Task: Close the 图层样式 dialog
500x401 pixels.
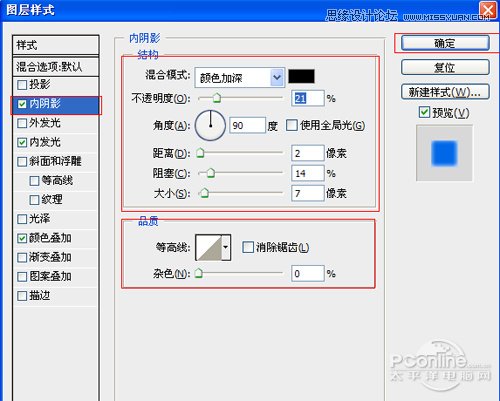Action: [x=488, y=11]
